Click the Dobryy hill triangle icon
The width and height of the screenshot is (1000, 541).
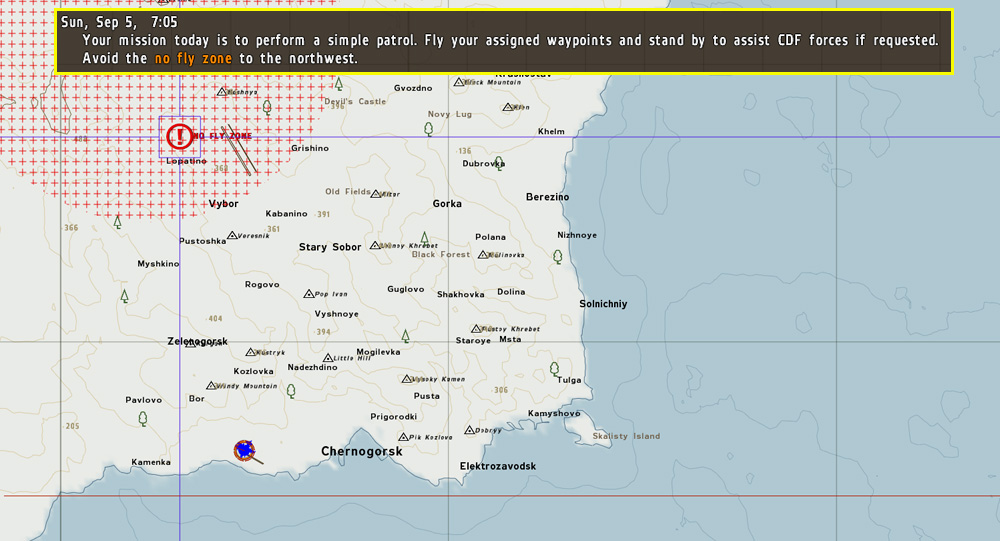(469, 430)
